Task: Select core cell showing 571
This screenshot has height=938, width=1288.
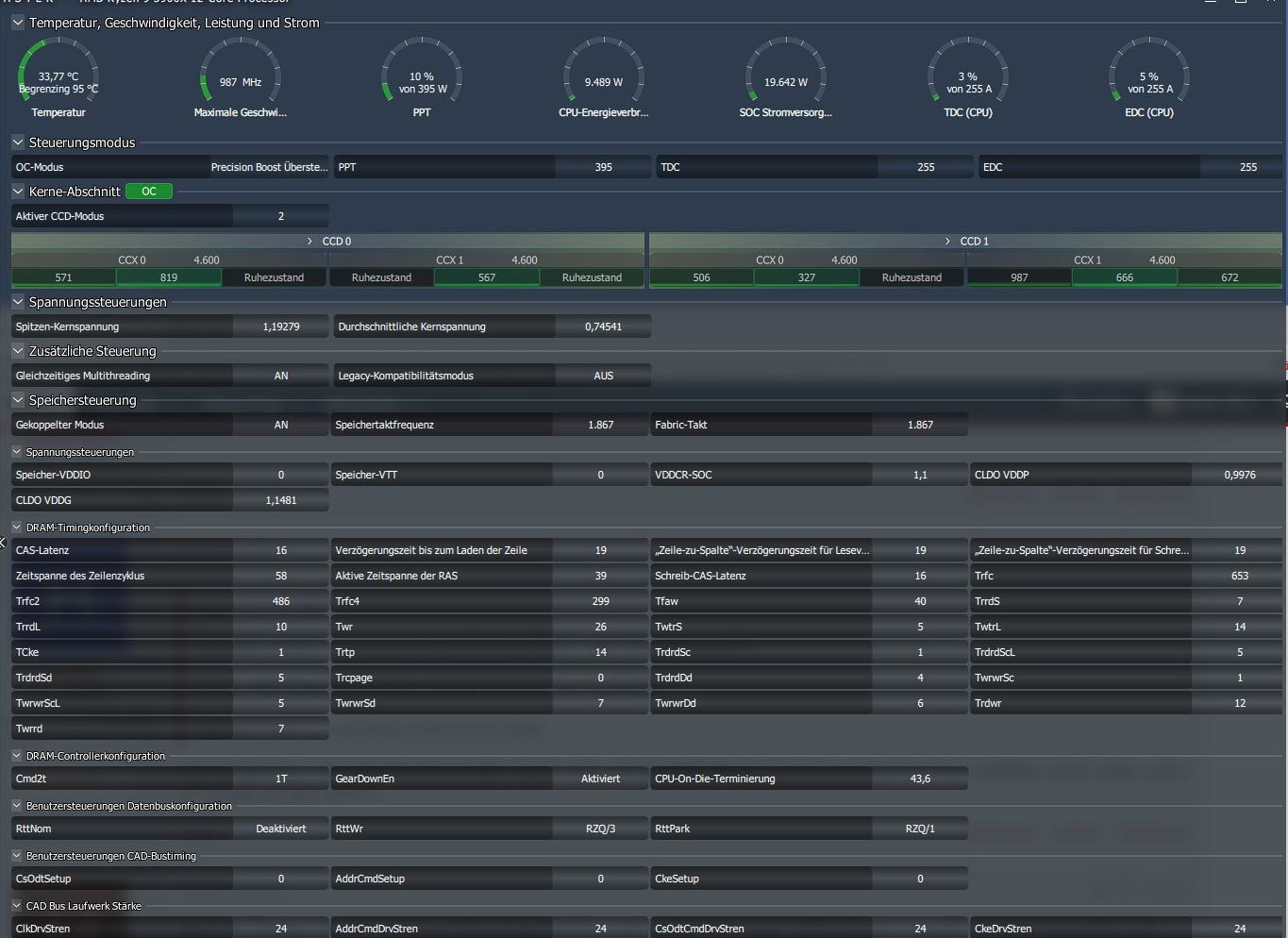Action: 63,277
